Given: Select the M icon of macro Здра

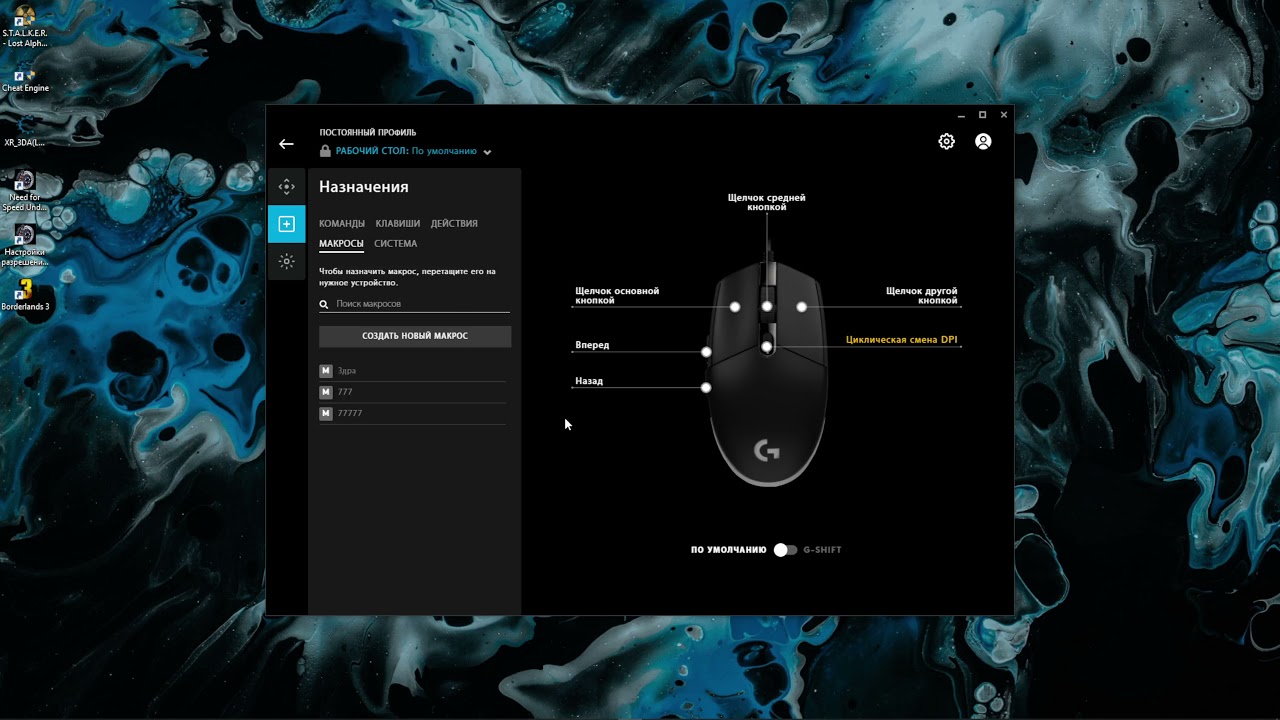Looking at the screenshot, I should (325, 371).
